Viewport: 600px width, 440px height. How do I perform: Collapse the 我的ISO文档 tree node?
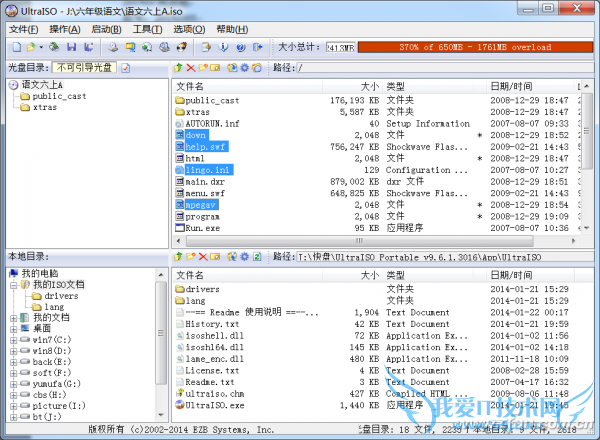14,285
